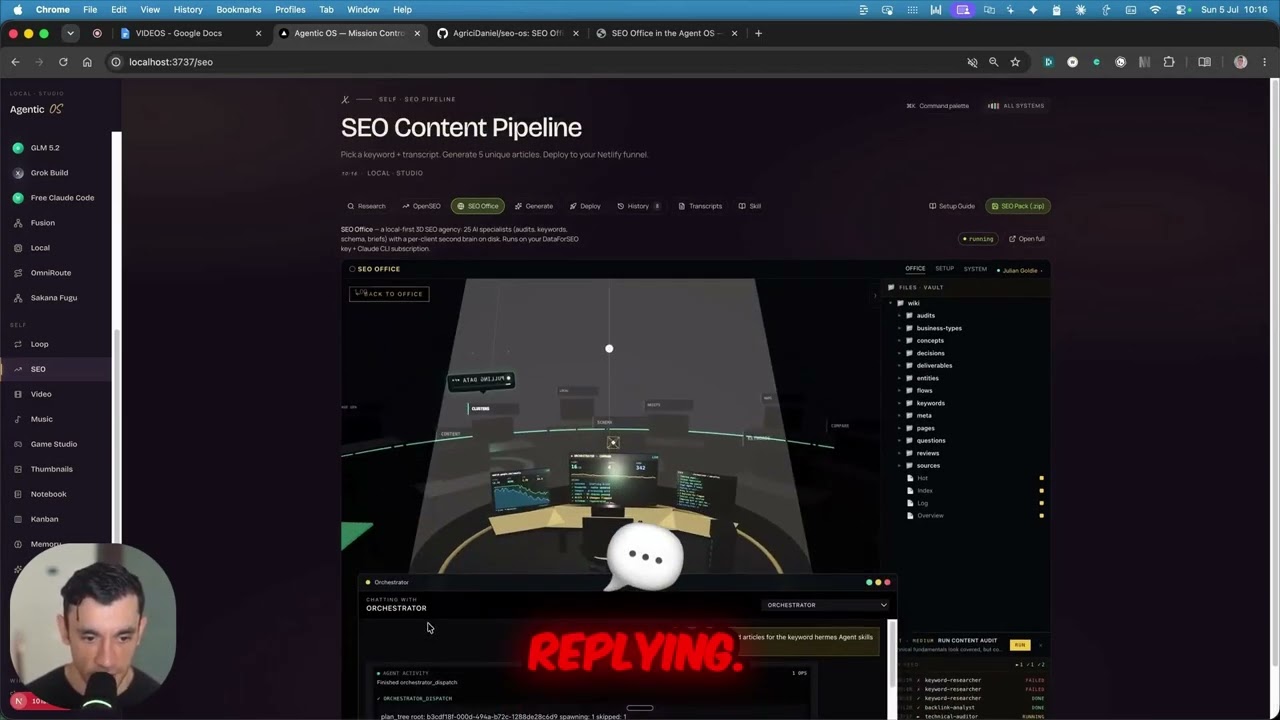Switch to the OpenSEO tab
This screenshot has height=720, width=1280.
421,206
